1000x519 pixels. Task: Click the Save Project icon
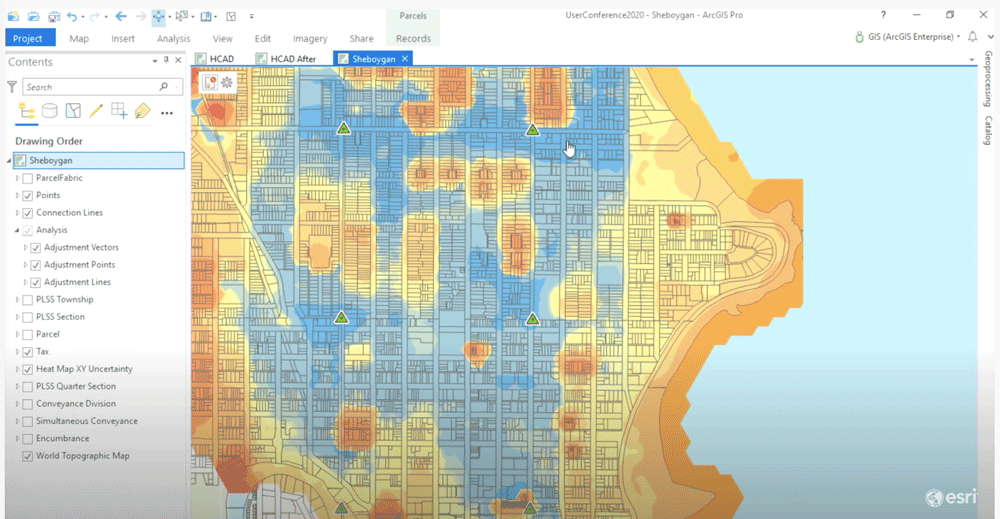pyautogui.click(x=54, y=16)
